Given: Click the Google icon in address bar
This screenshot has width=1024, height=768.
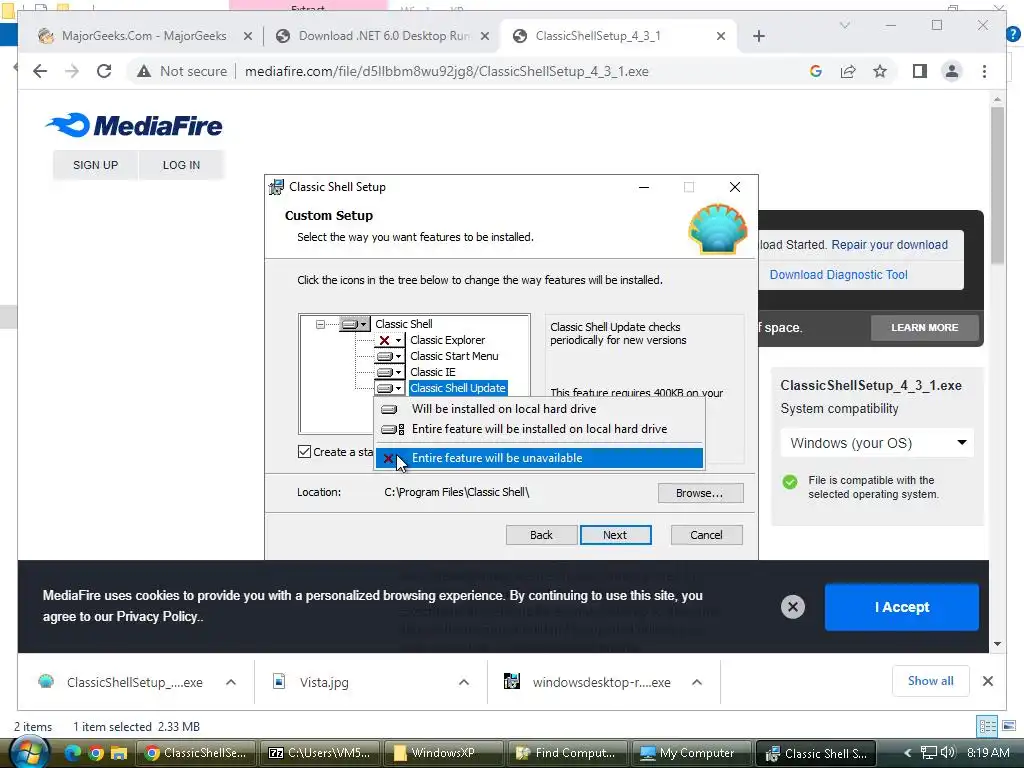Looking at the screenshot, I should tap(816, 71).
